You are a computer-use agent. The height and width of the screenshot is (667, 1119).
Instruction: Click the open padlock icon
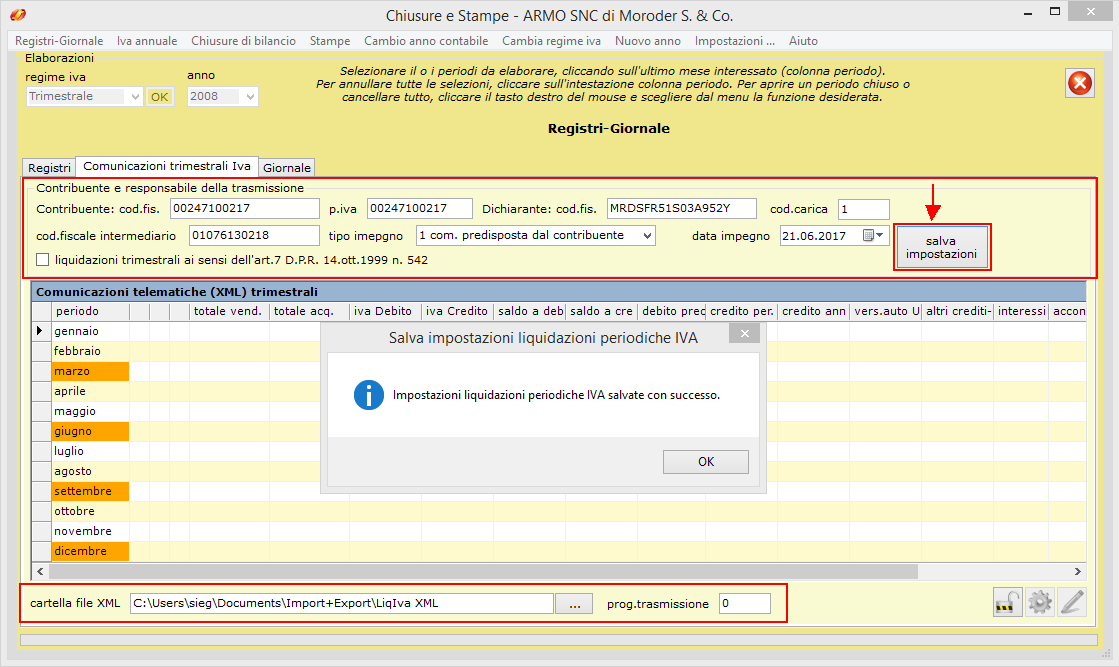[1007, 602]
